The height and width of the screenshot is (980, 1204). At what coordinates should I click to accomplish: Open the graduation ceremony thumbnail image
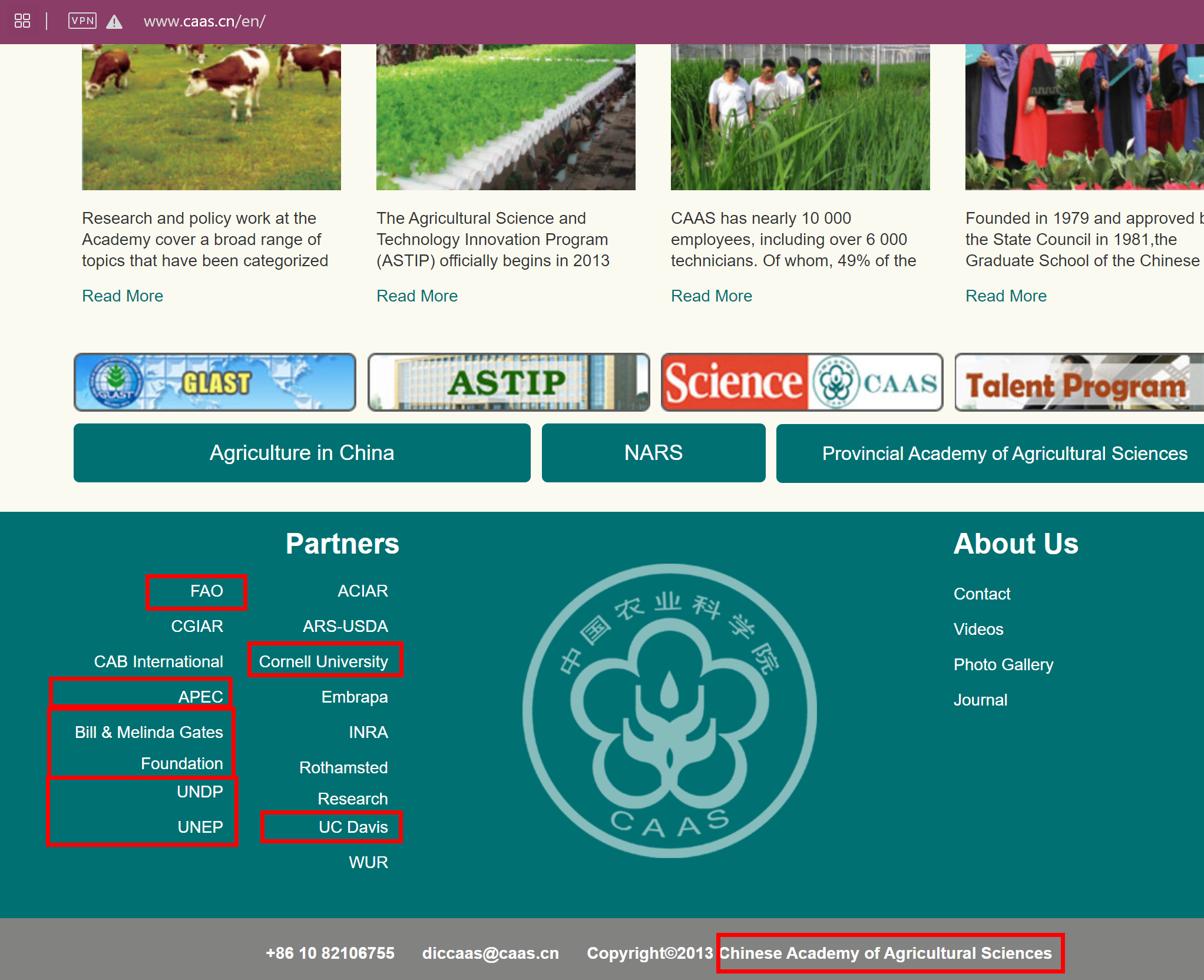tap(1084, 117)
